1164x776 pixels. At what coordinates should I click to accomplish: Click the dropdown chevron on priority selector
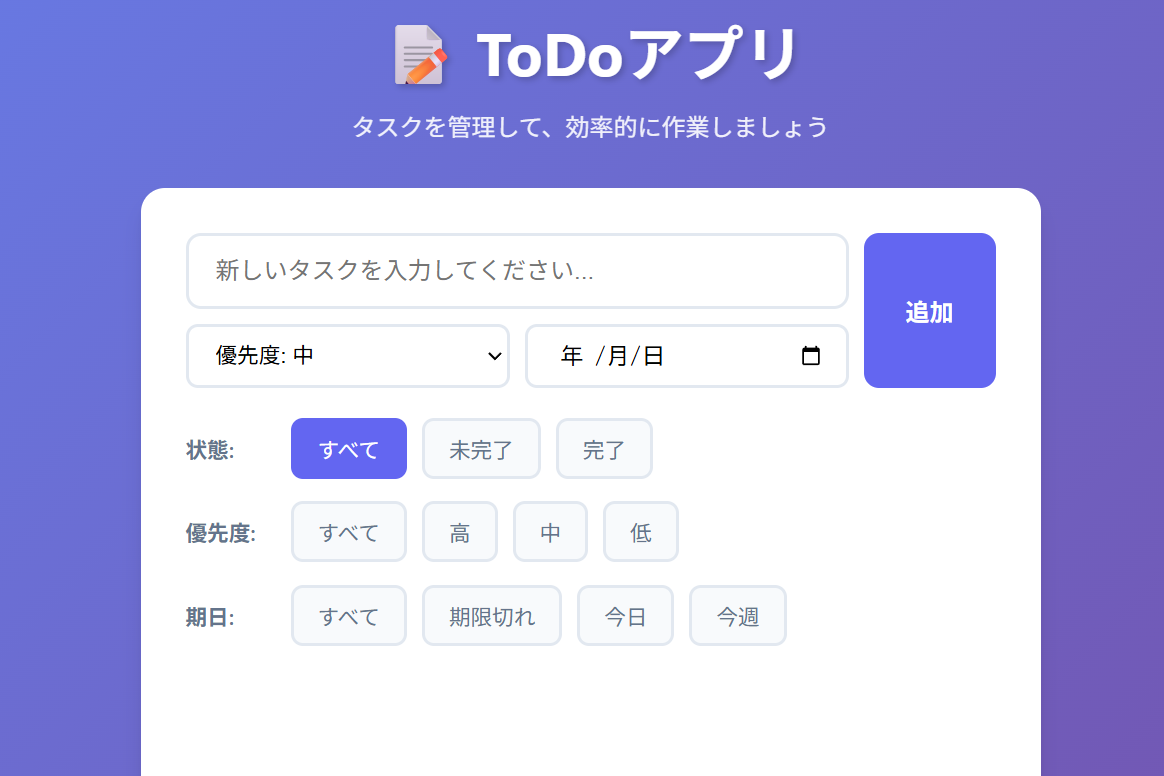point(493,356)
